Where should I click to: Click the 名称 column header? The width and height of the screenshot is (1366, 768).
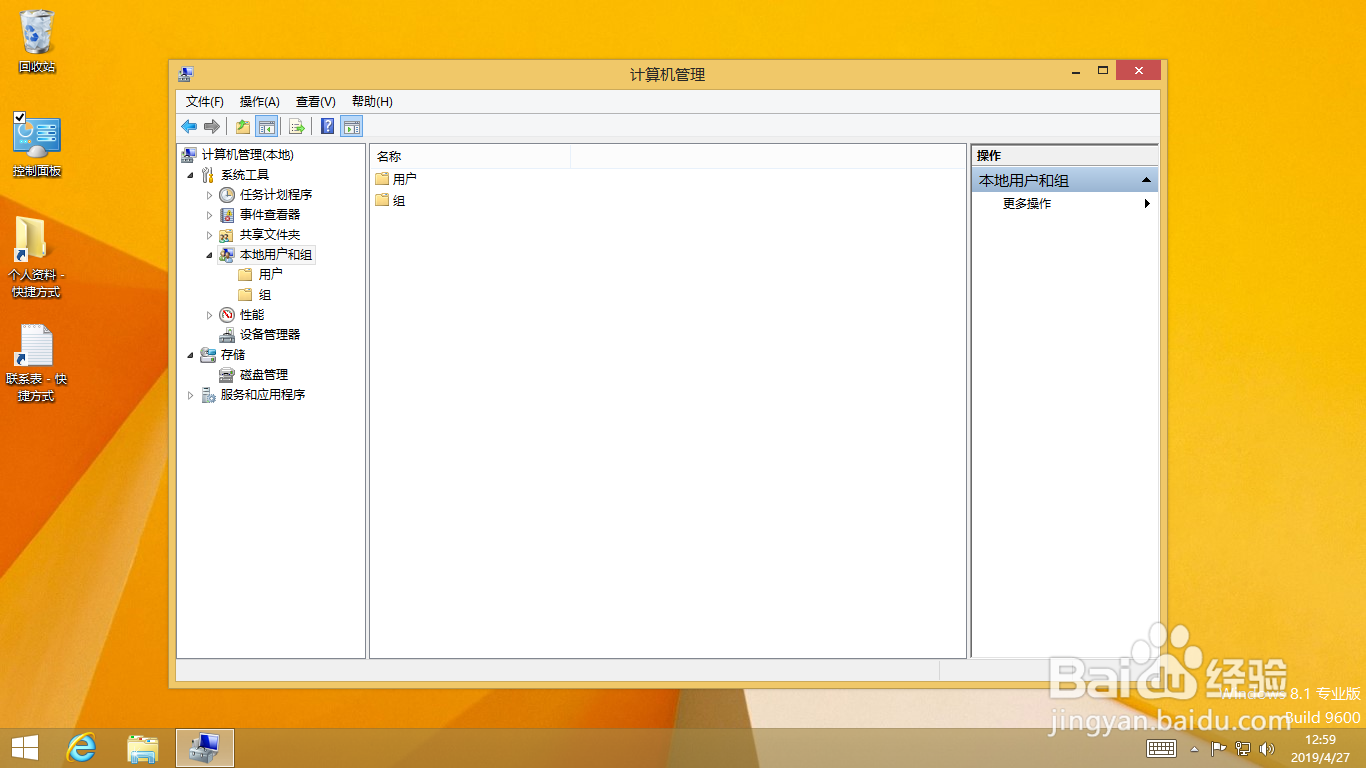(x=470, y=156)
